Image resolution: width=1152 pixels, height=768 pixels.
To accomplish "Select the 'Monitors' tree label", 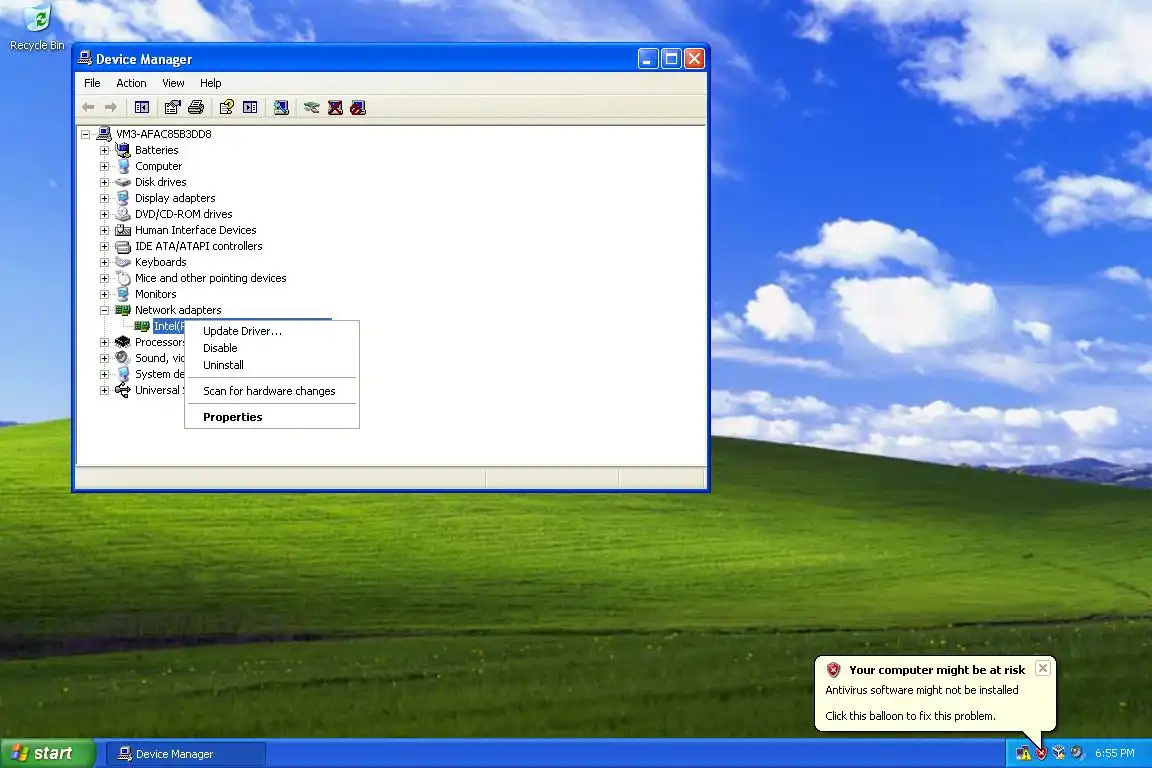I will [156, 294].
